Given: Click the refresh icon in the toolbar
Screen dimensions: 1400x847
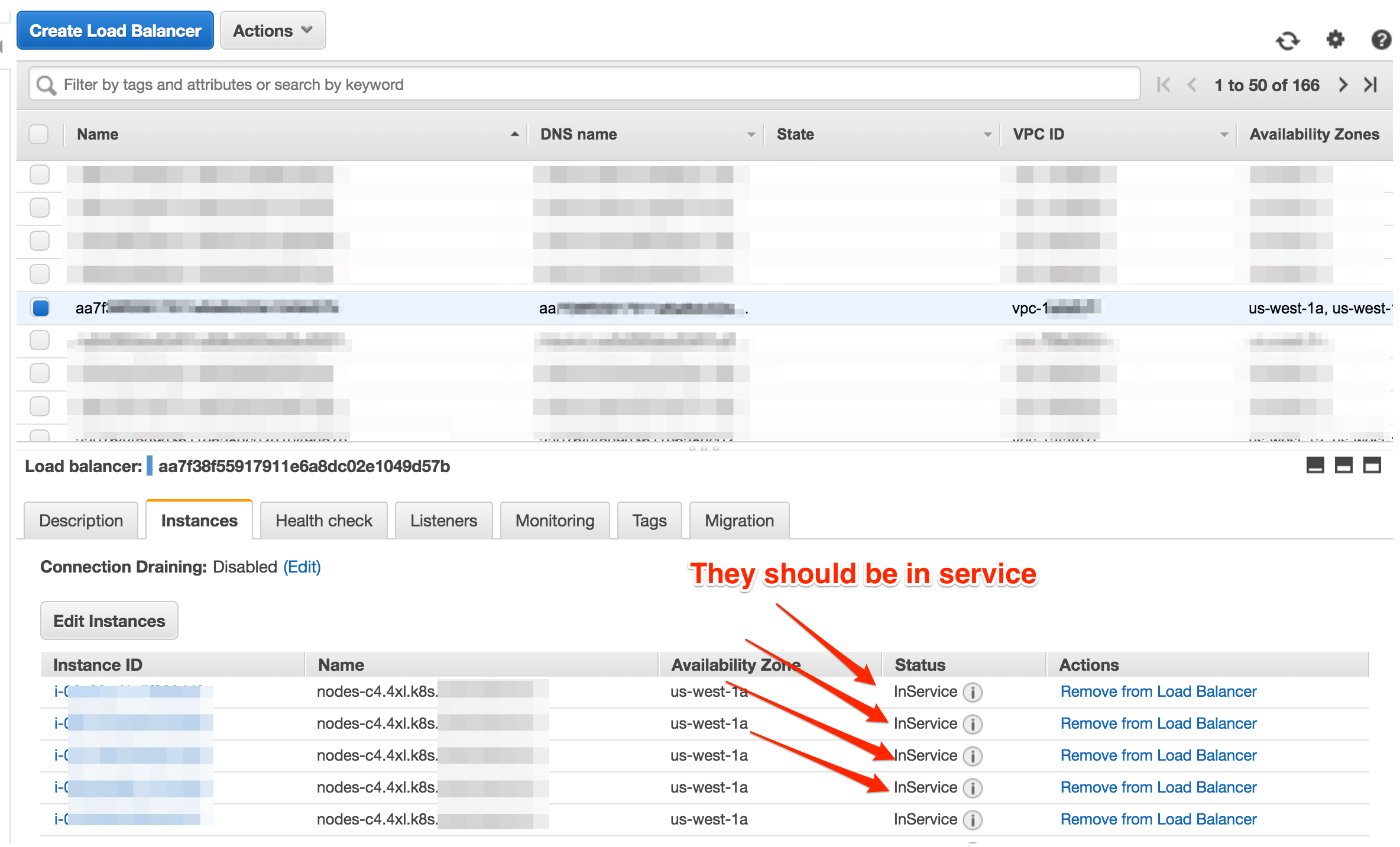Looking at the screenshot, I should pyautogui.click(x=1288, y=41).
